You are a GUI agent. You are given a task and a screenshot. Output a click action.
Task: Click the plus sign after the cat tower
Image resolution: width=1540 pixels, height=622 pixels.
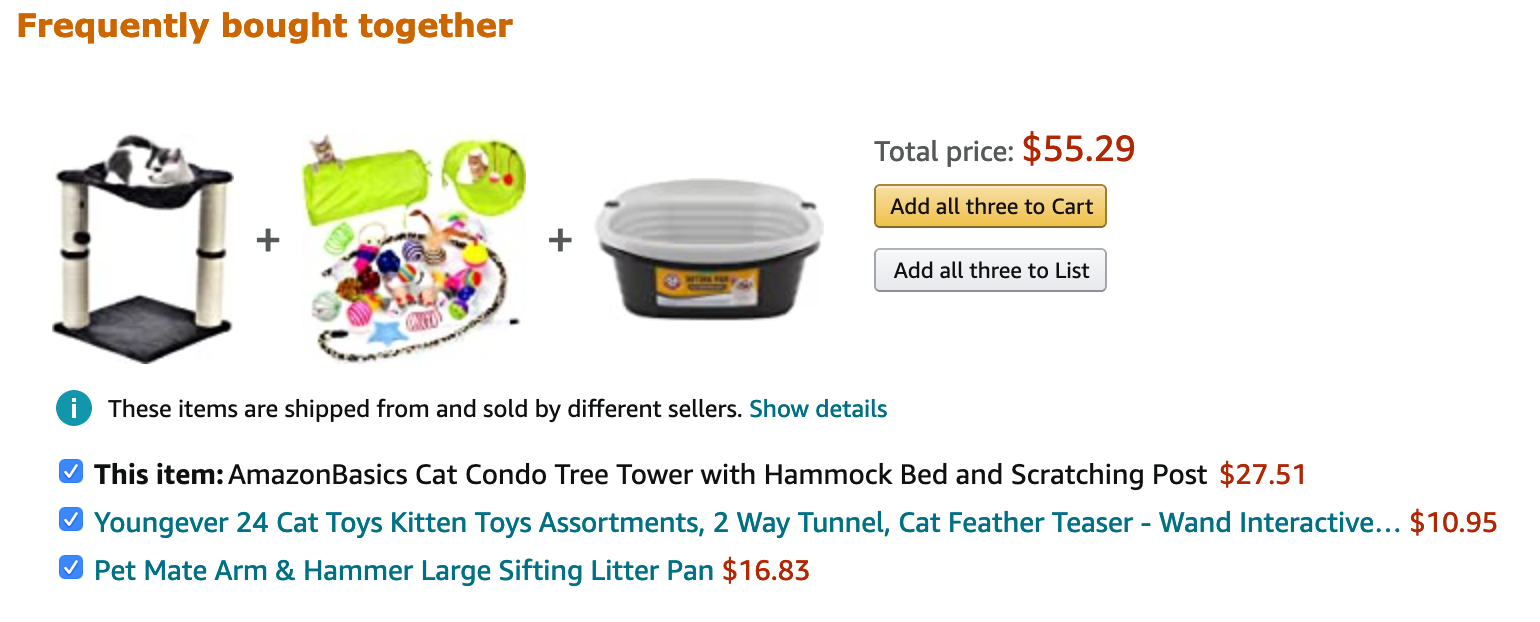[x=267, y=240]
